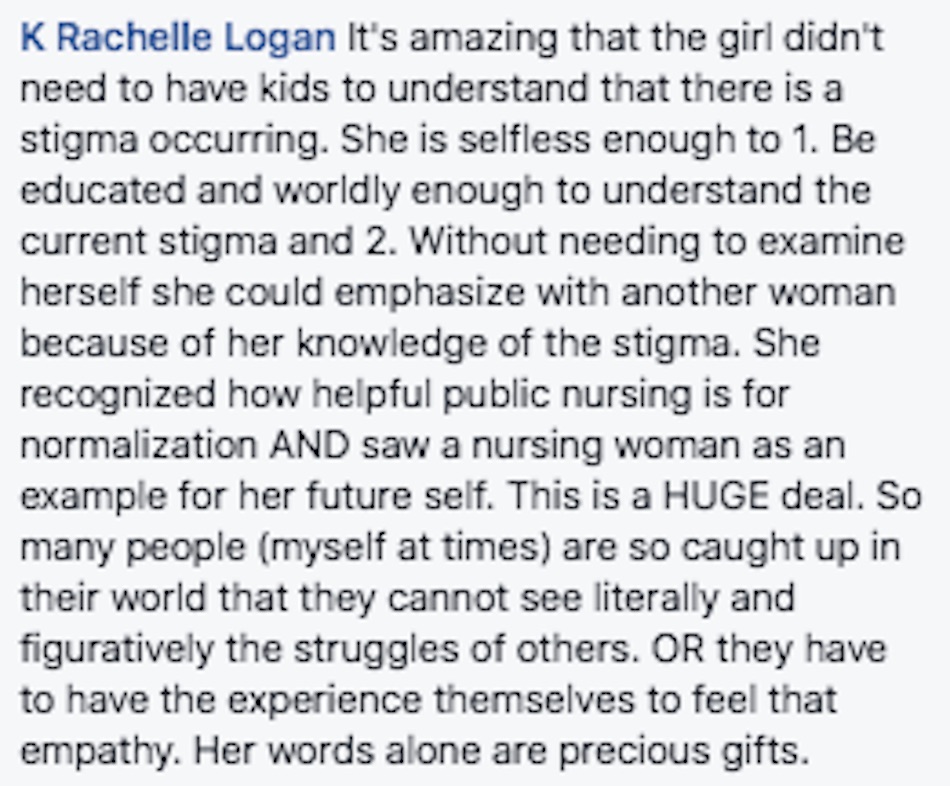Click the word "emphasize" in the comment
This screenshot has width=950, height=786.
click(430, 292)
